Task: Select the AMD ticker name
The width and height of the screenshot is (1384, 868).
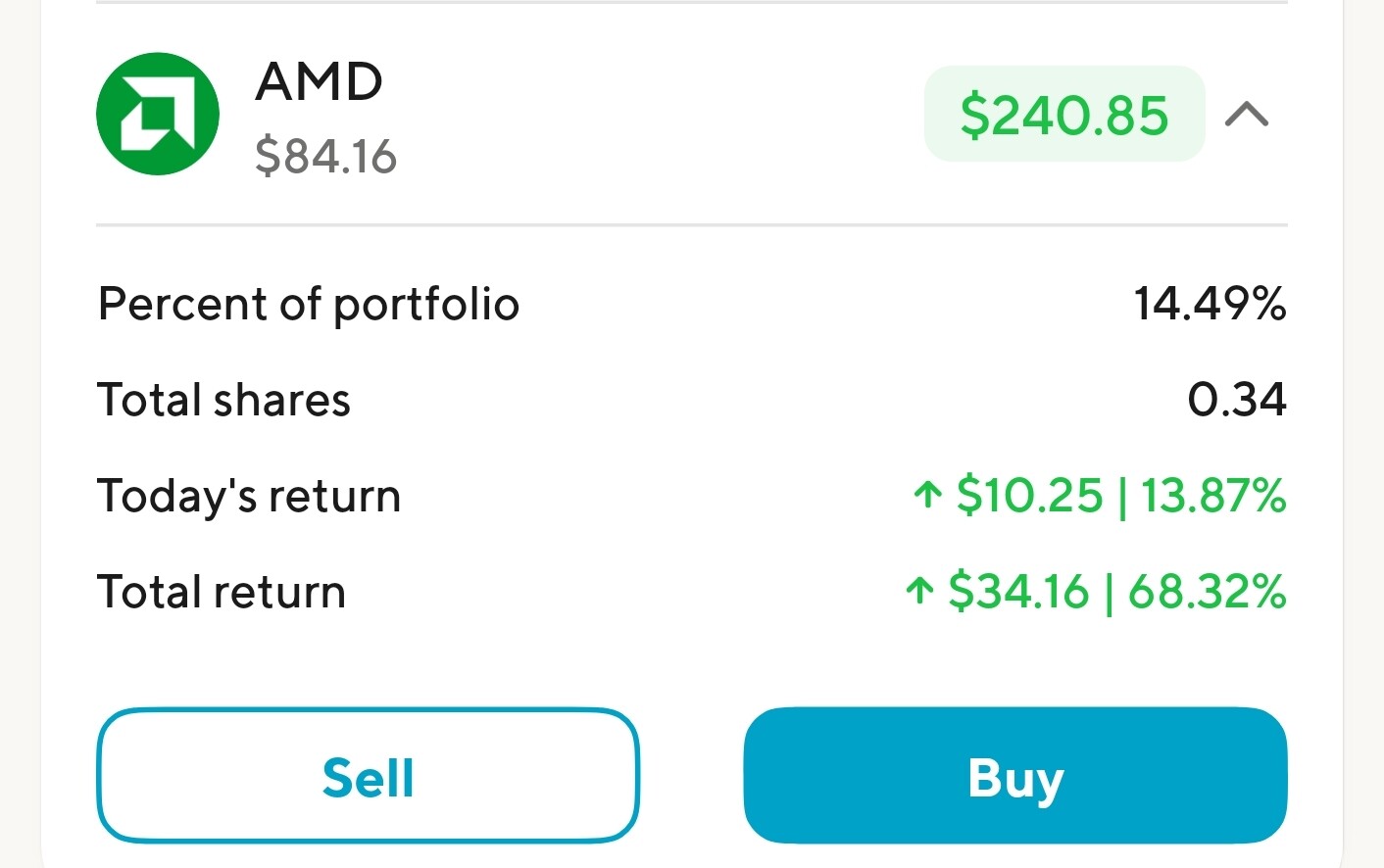Action: point(319,81)
